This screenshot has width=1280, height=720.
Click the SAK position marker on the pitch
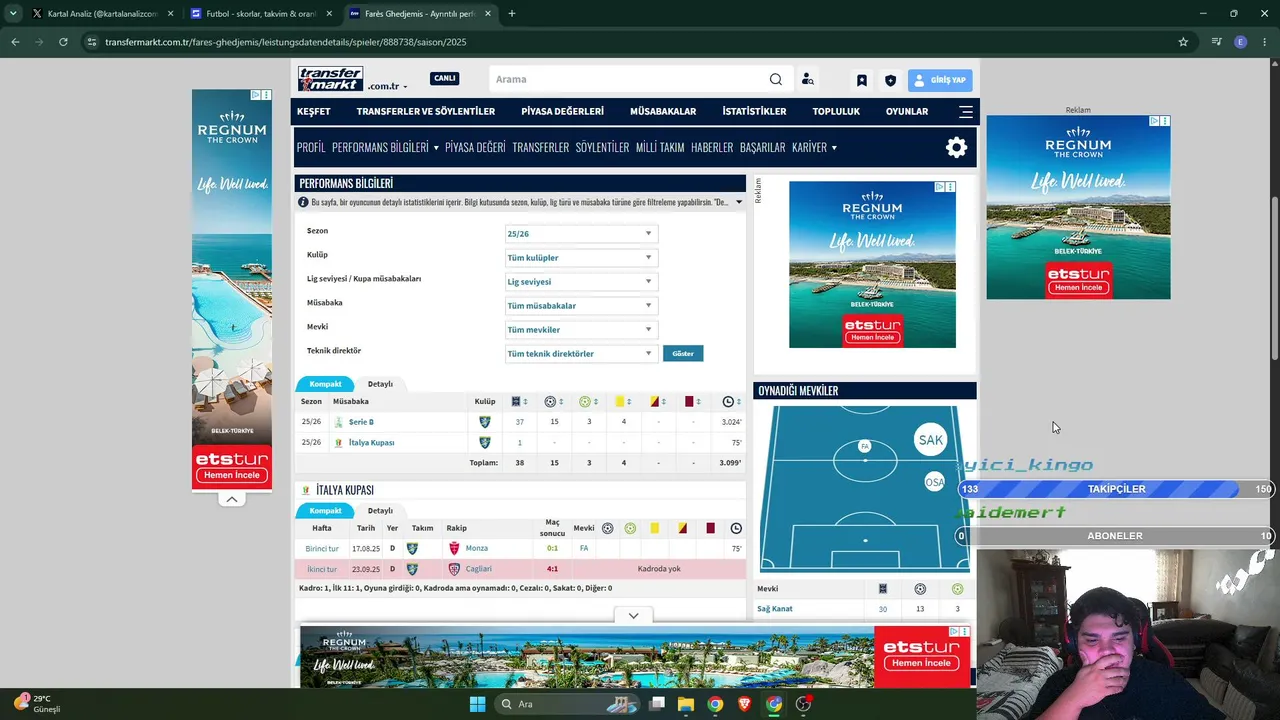click(x=930, y=440)
